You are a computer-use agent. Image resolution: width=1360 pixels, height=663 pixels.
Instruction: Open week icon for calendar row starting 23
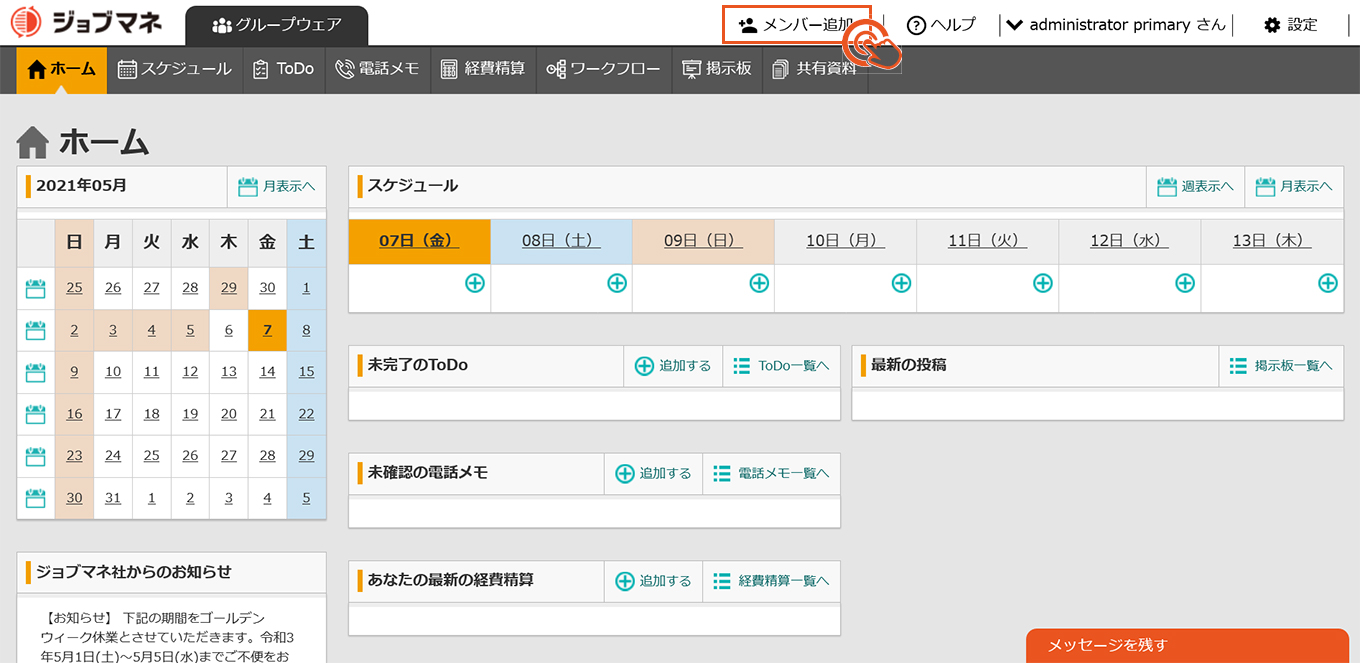point(36,456)
